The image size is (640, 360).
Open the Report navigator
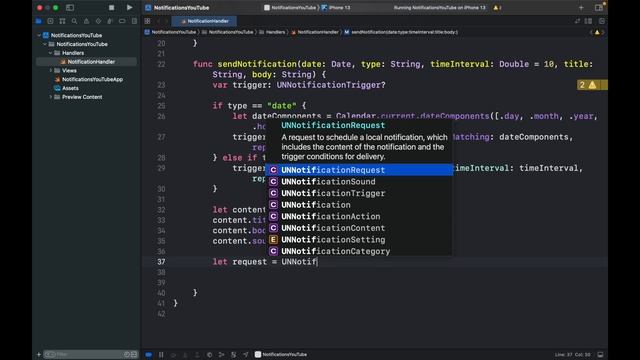tap(134, 21)
